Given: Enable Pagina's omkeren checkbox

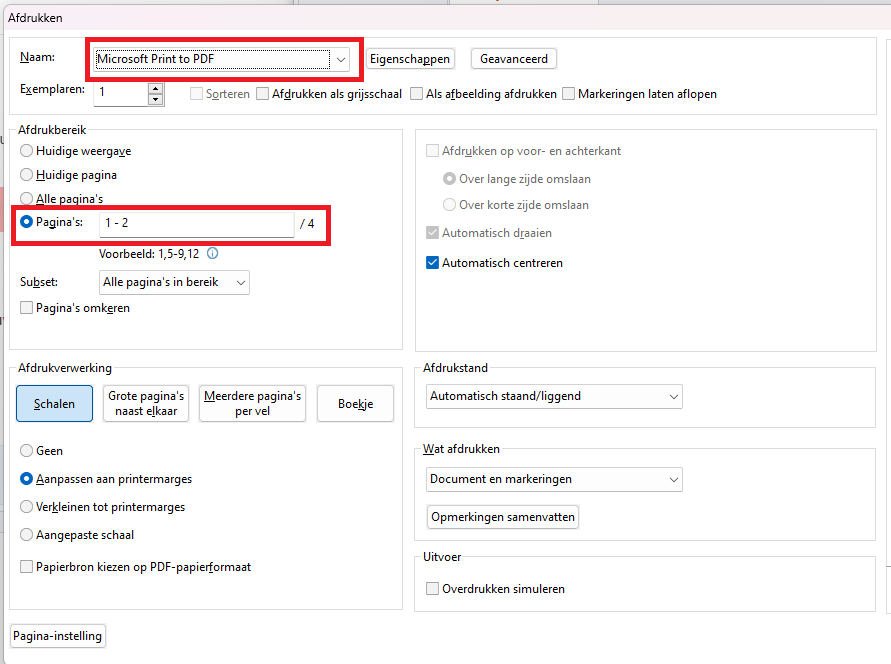Looking at the screenshot, I should (x=26, y=308).
